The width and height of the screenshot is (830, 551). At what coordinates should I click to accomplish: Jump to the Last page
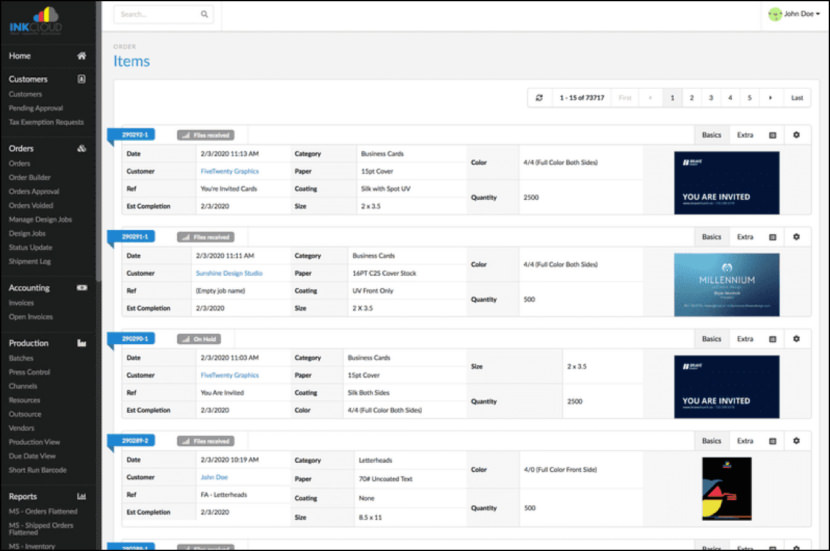coord(796,98)
